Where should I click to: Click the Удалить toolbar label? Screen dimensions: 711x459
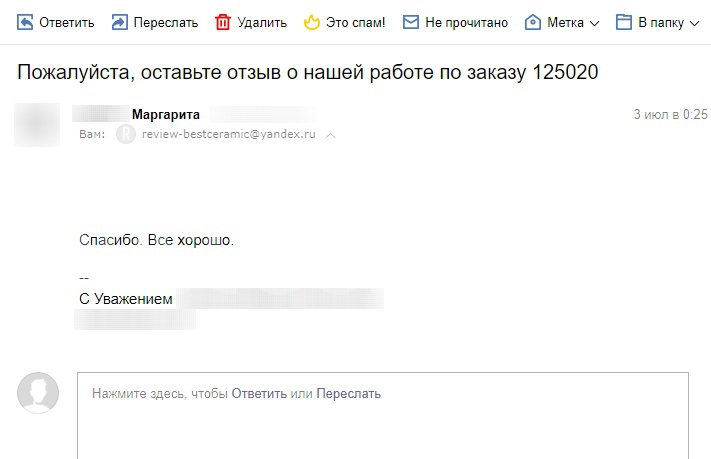[x=262, y=22]
